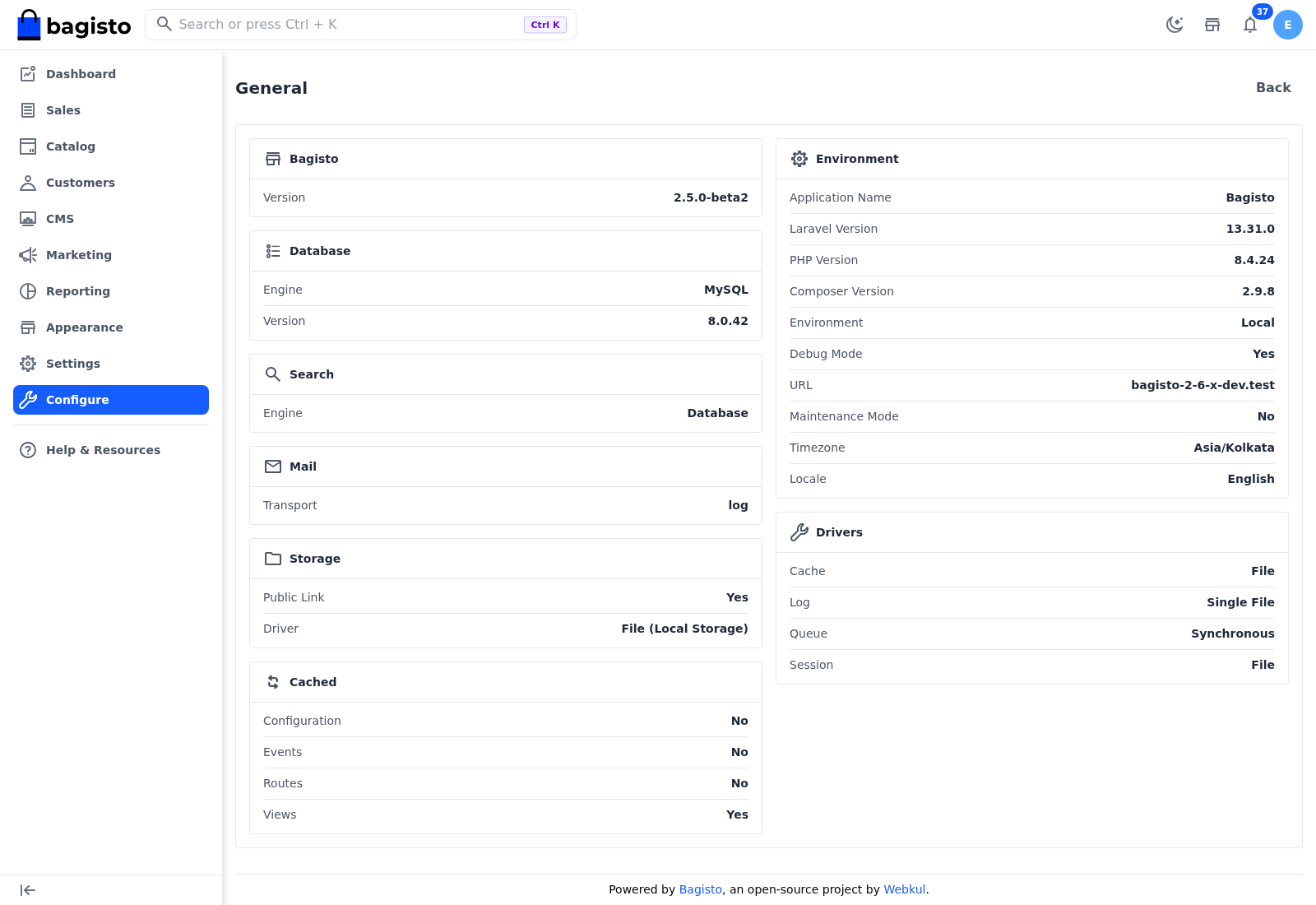Click the URL bagisto-2-6-x-dev.test value
The height and width of the screenshot is (905, 1316).
[1202, 385]
